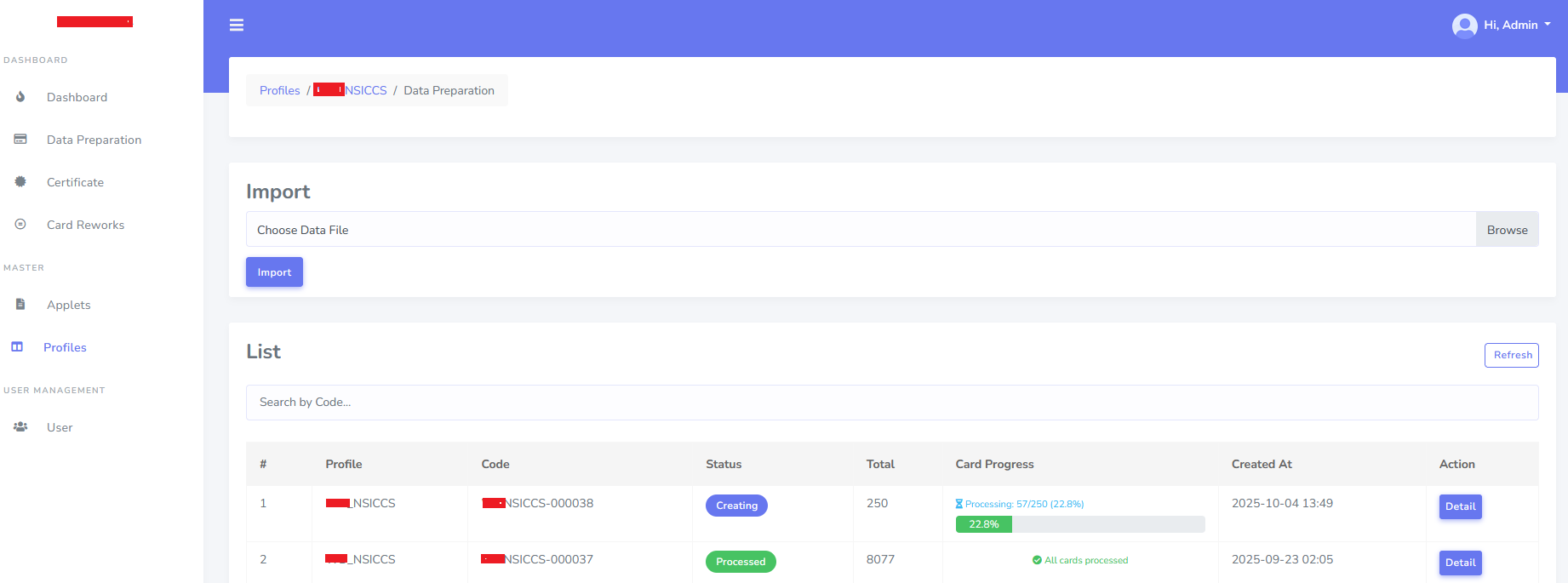Click the User group icon

(20, 427)
